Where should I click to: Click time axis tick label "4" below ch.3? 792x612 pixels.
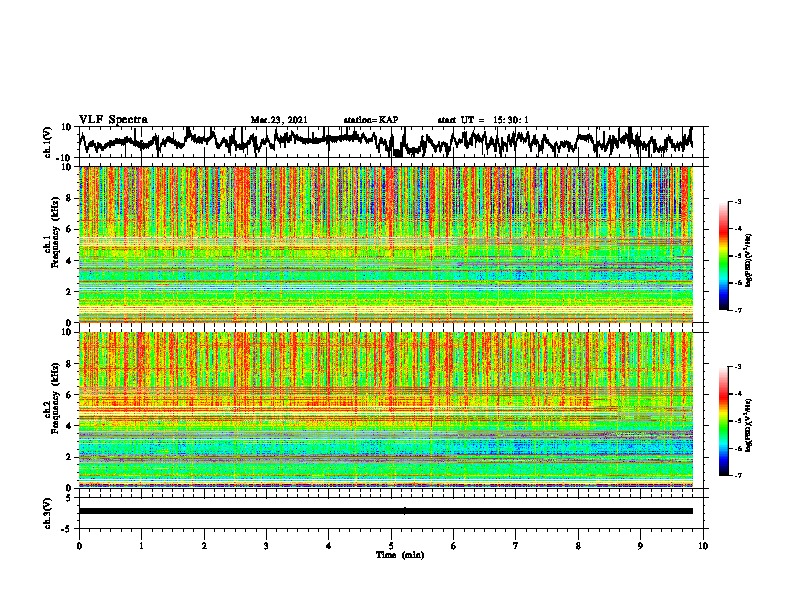click(329, 546)
